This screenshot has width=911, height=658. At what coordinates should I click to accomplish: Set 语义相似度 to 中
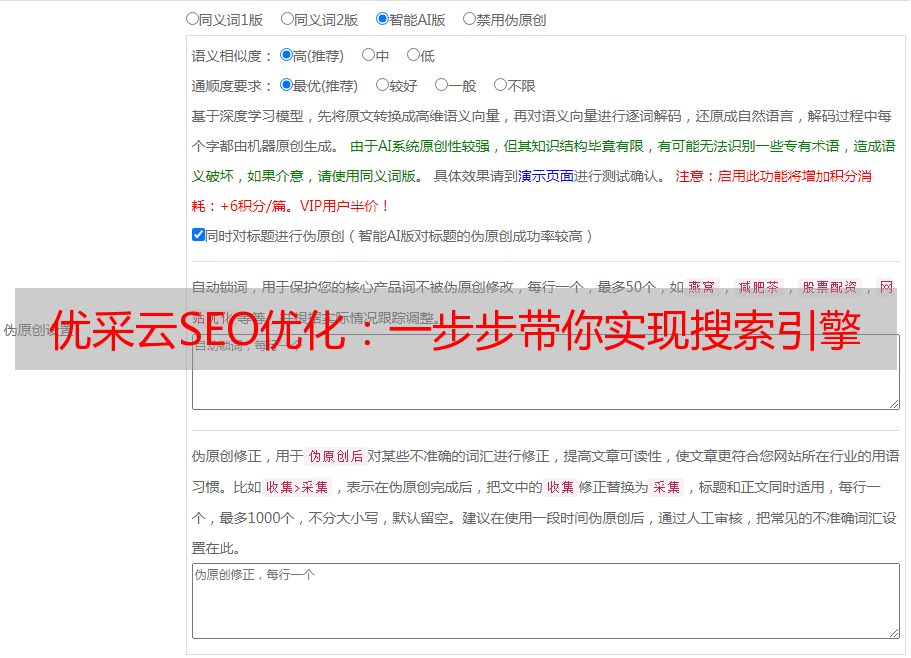(368, 56)
